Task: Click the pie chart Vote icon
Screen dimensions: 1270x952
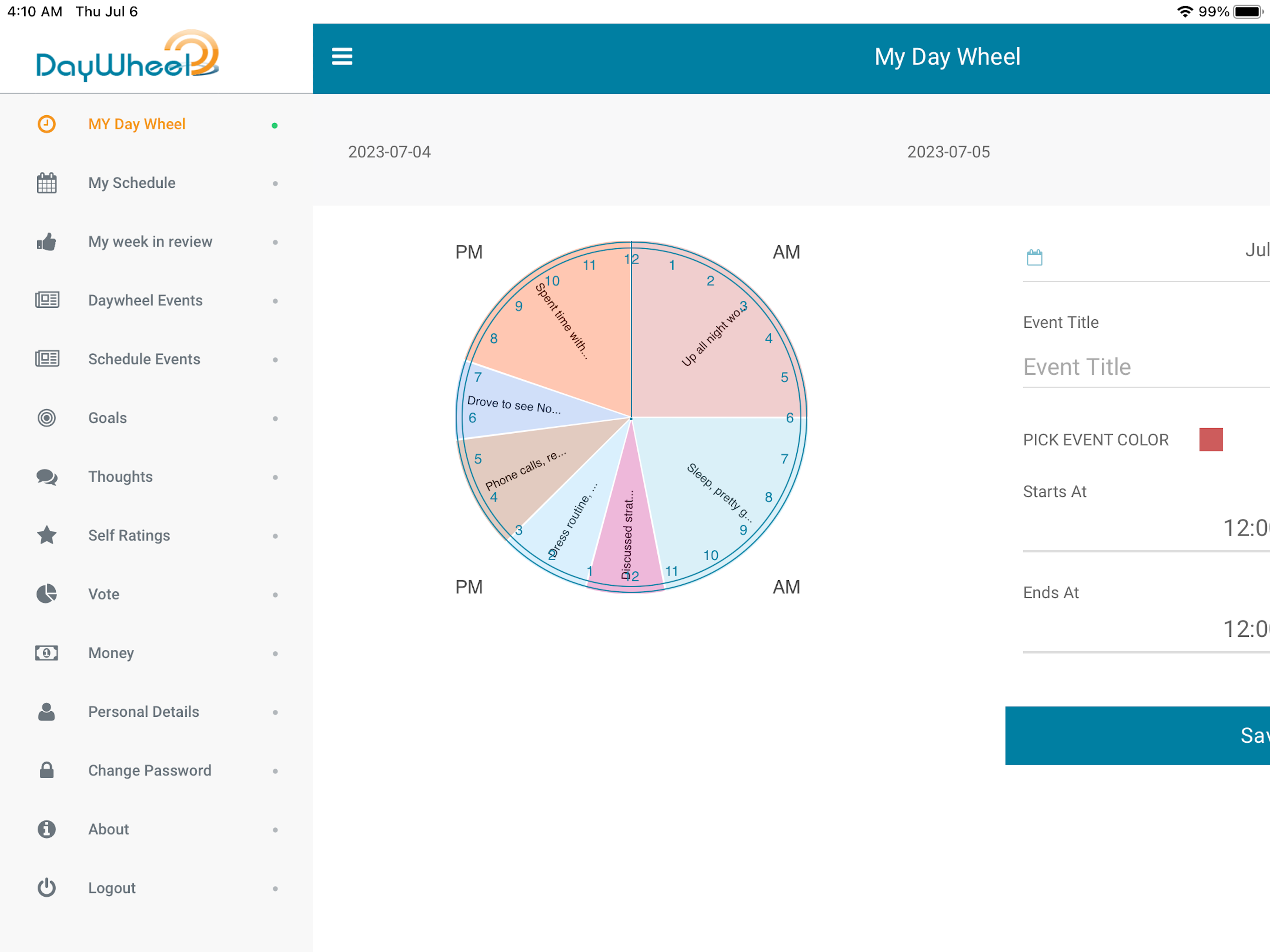Action: tap(46, 594)
